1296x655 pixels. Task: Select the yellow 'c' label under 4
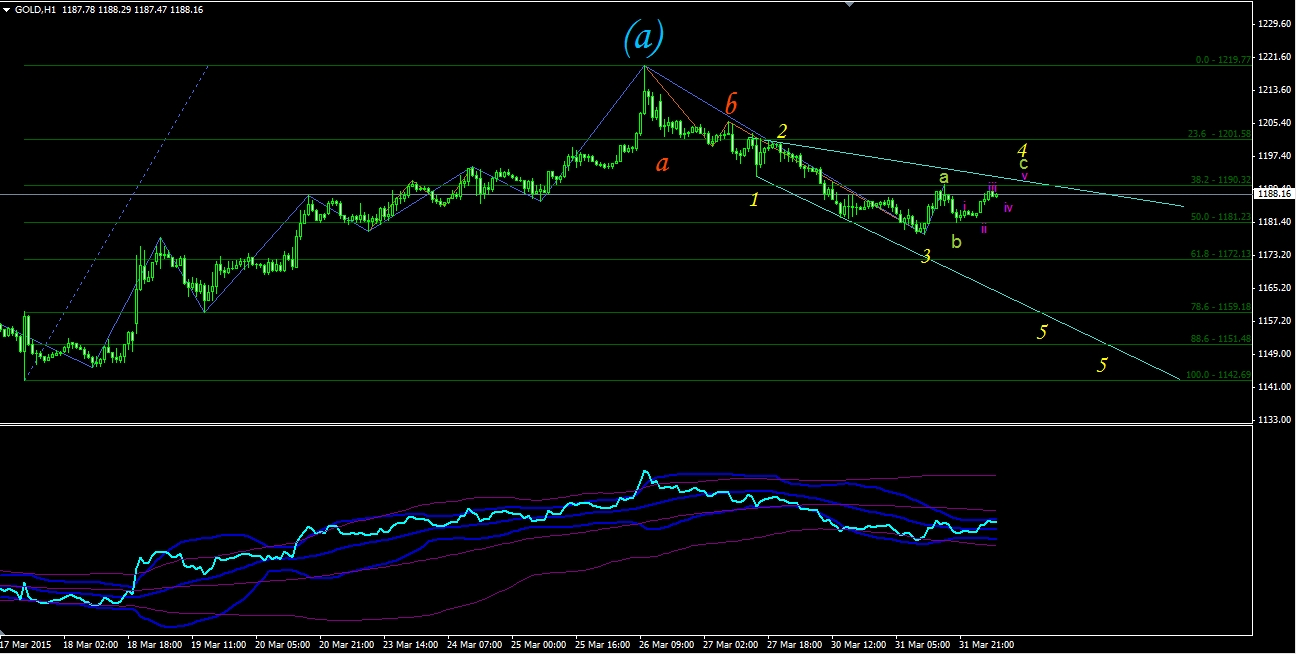[x=1023, y=163]
